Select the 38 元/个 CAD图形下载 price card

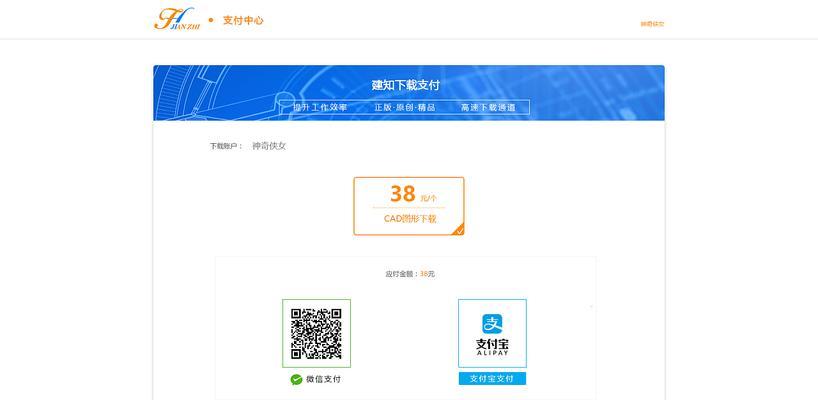[408, 206]
